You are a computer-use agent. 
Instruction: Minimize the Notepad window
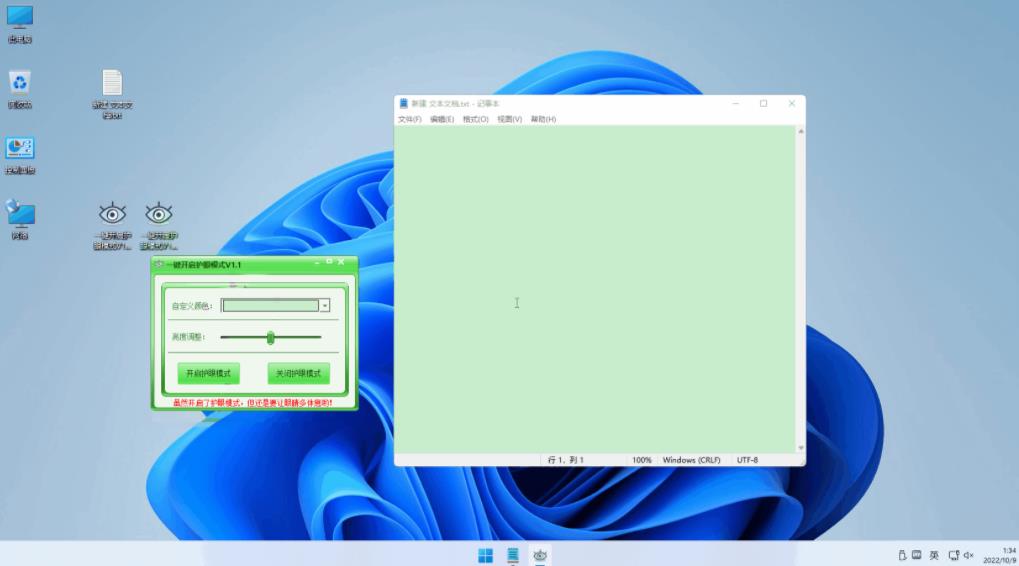(x=736, y=103)
